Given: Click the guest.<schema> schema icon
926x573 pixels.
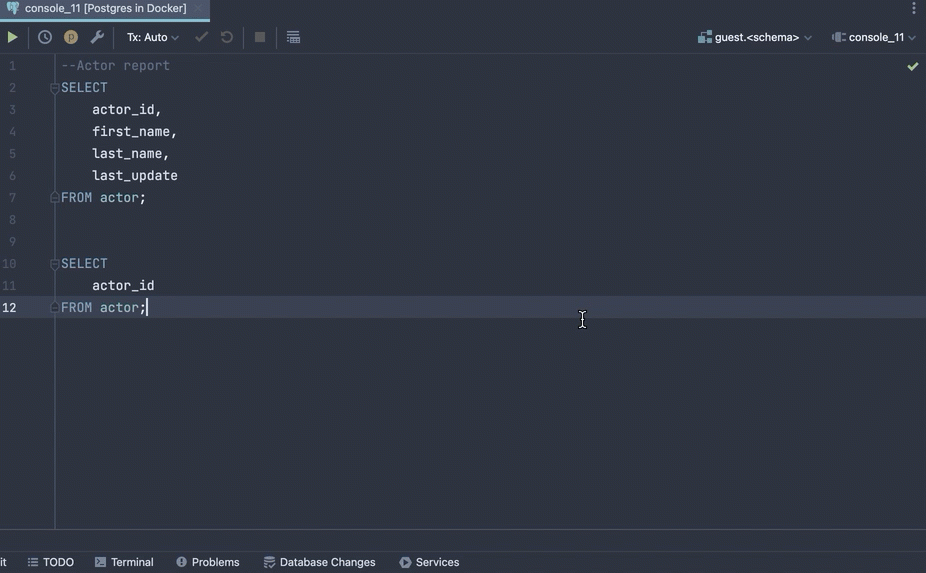Looking at the screenshot, I should coord(705,37).
